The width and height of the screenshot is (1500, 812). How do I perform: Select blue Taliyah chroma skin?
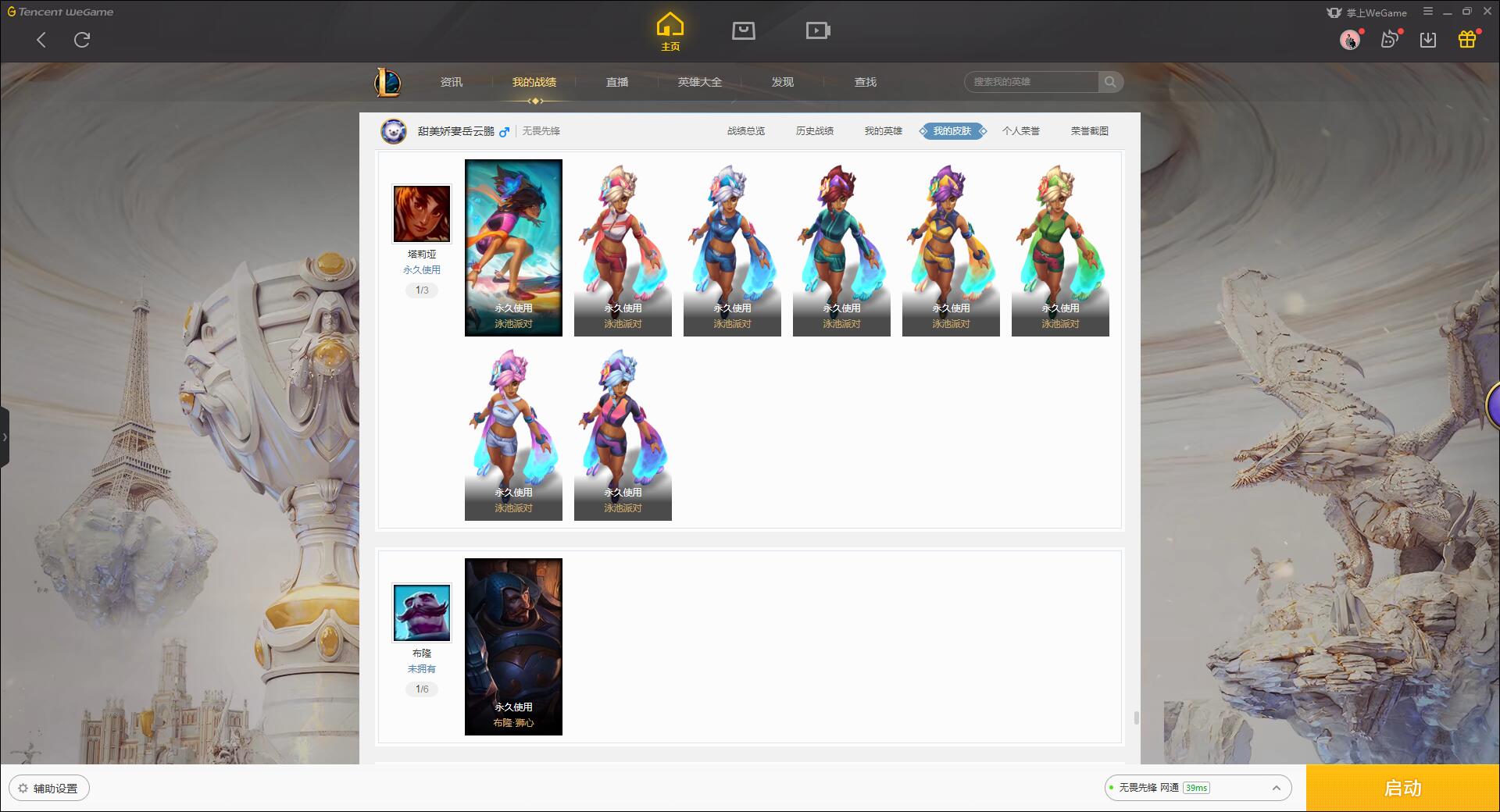click(732, 248)
